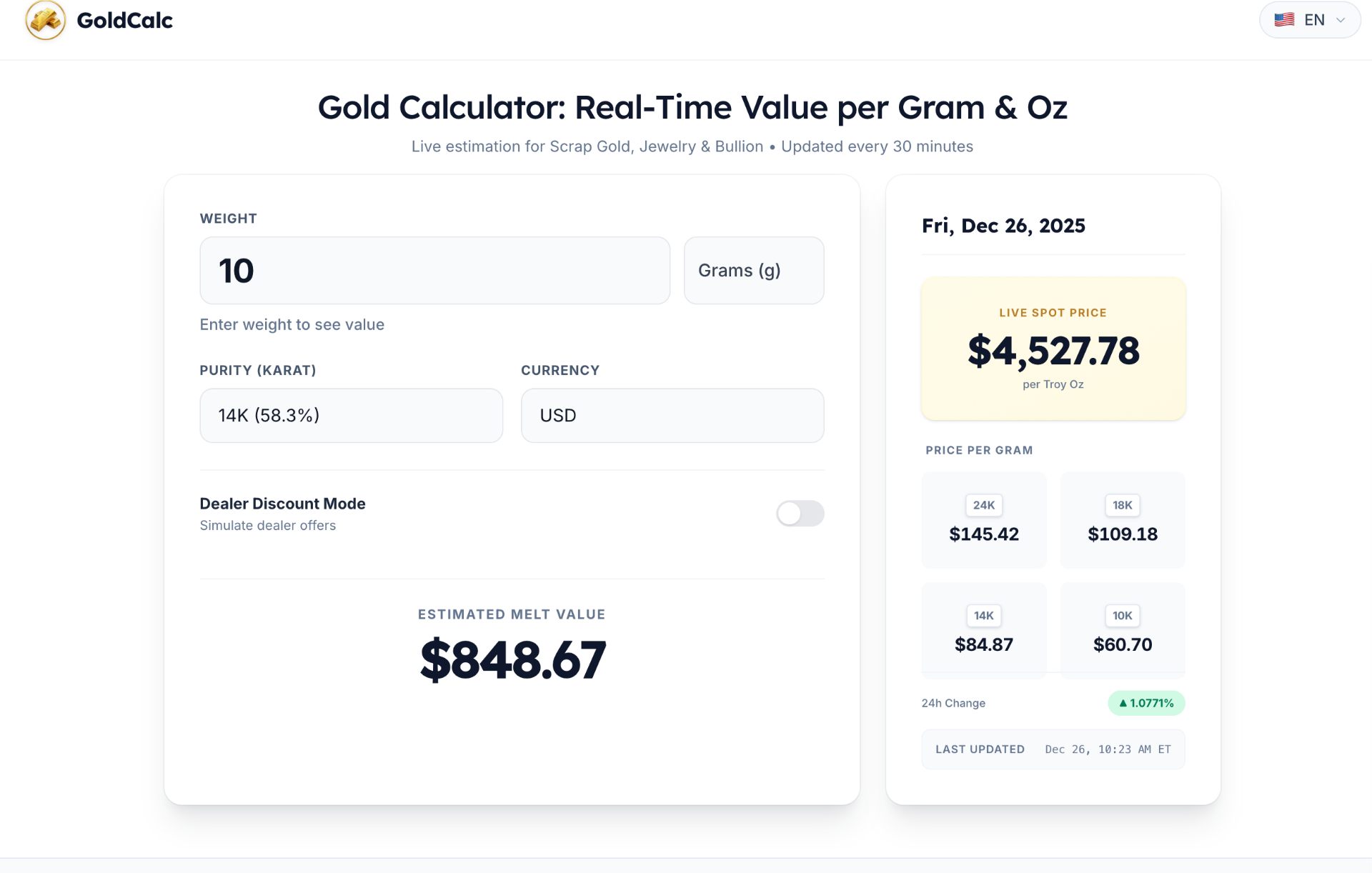Click the Fri, Dec 26, 2025 date heading

pos(1003,225)
